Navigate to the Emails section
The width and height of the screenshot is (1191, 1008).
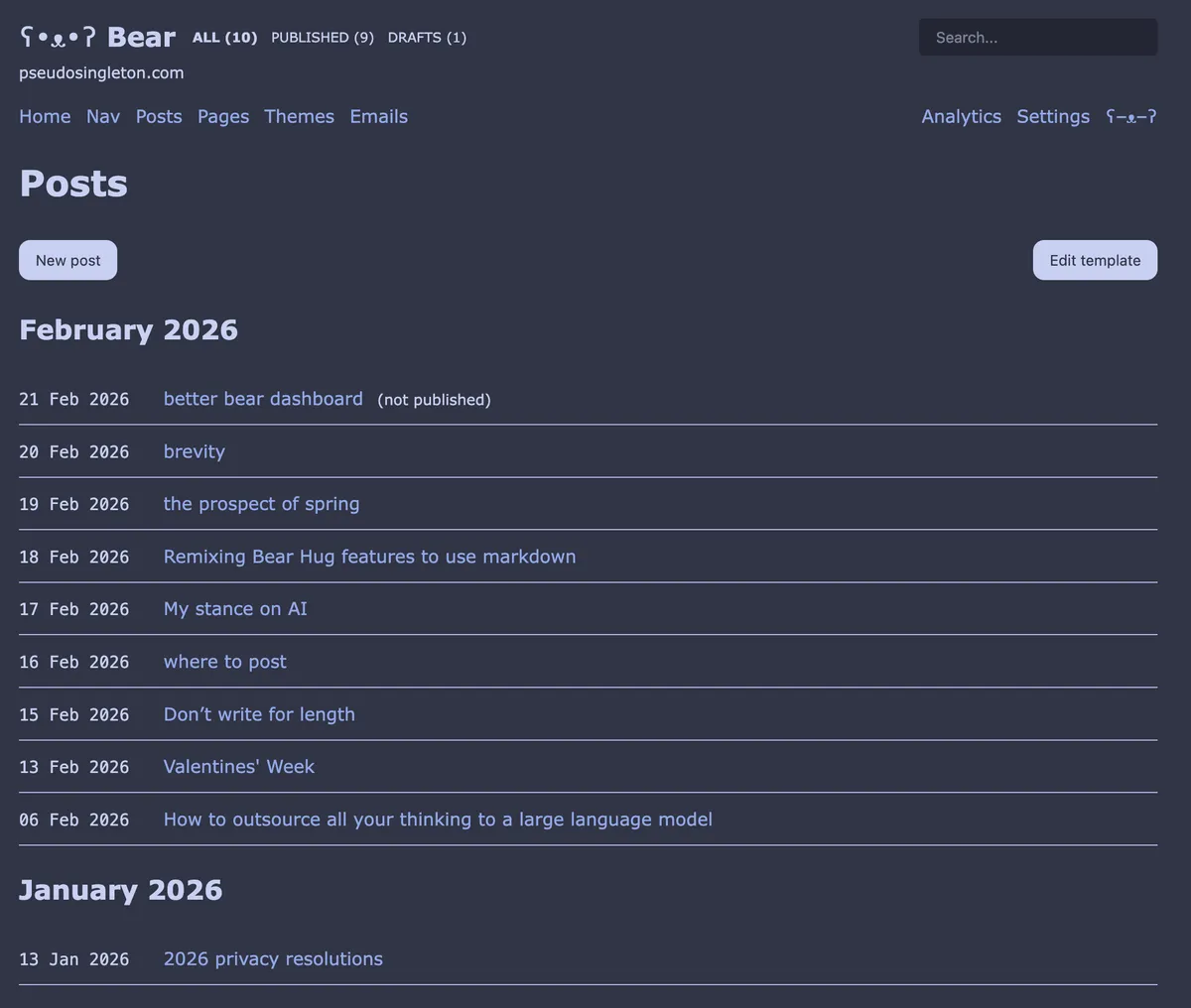pos(378,117)
